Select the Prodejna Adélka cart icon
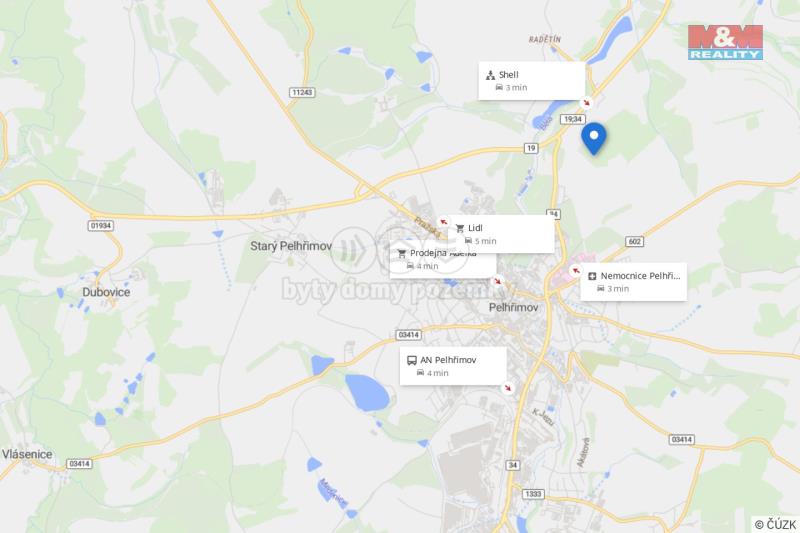The height and width of the screenshot is (533, 800). [402, 253]
